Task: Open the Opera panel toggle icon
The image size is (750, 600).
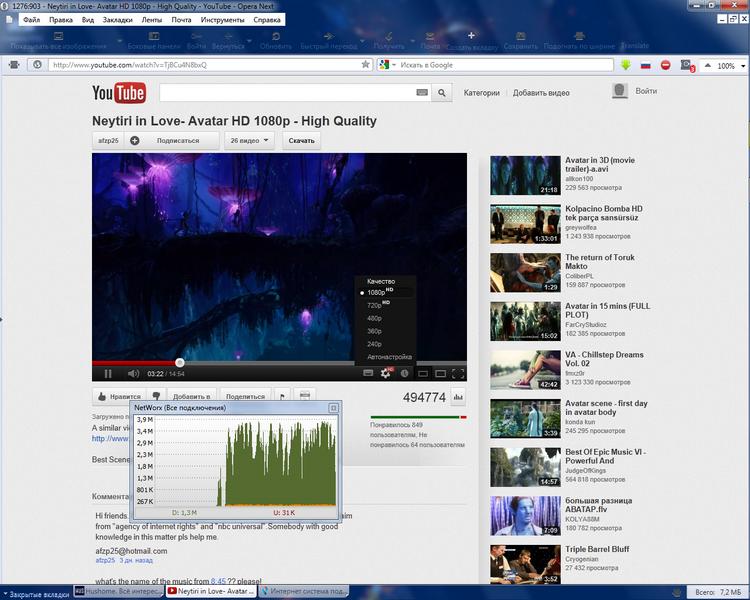Action: coord(14,65)
